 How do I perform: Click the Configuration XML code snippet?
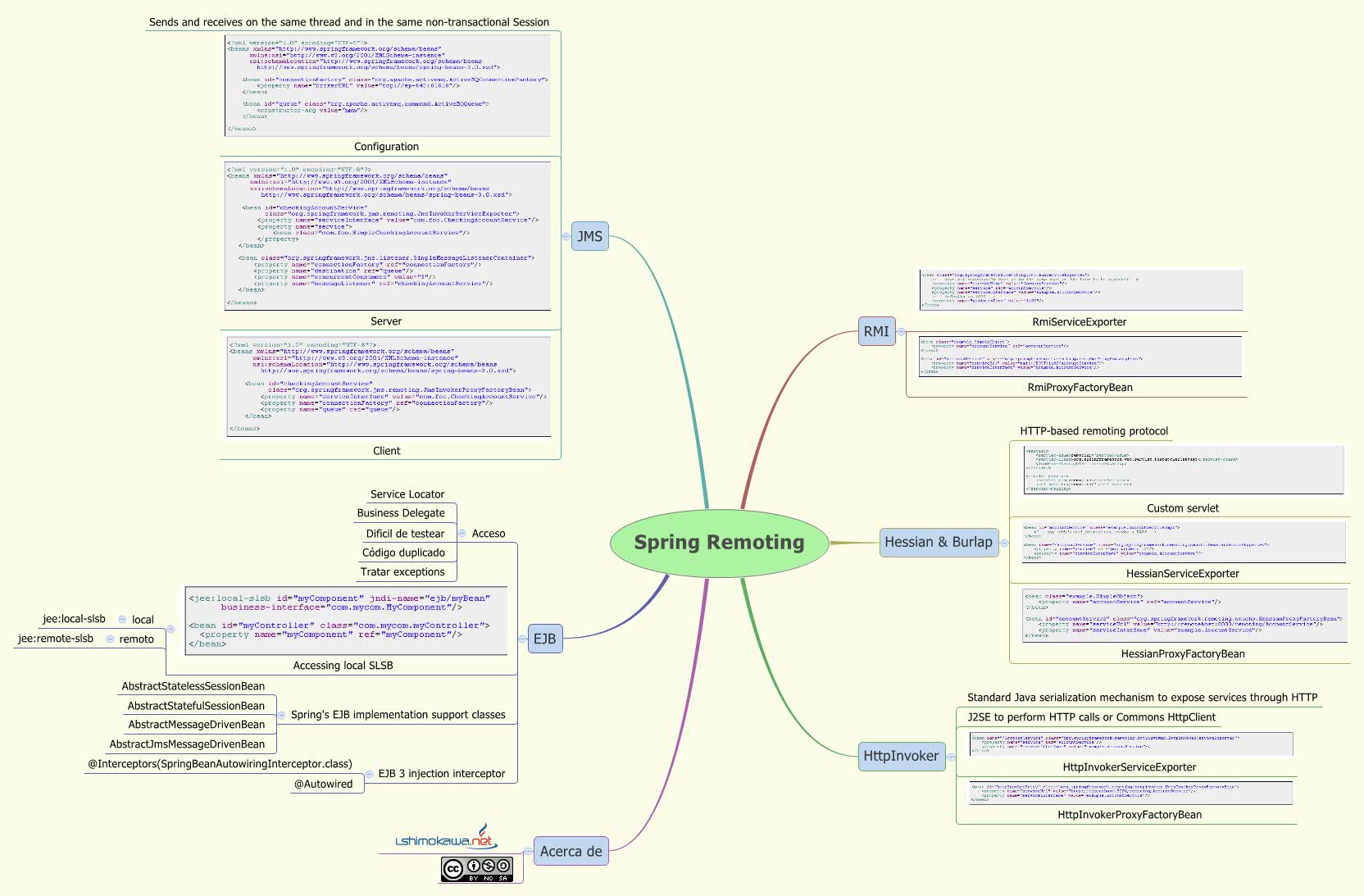(386, 86)
